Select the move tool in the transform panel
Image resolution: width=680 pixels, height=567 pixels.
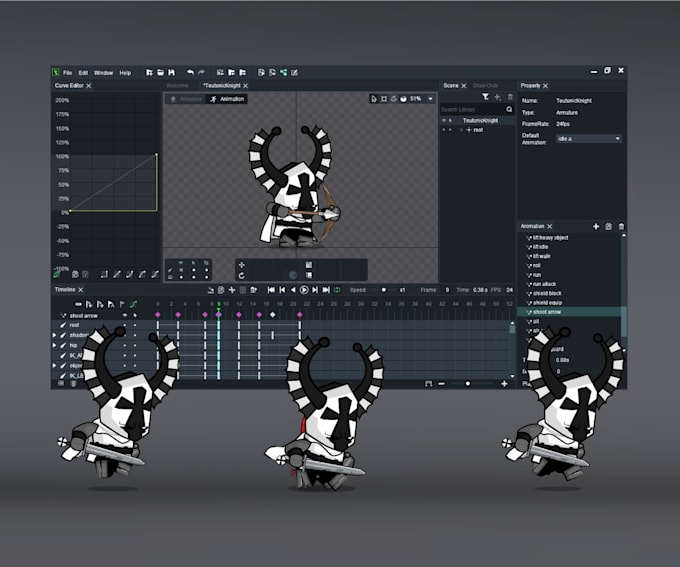coord(242,265)
